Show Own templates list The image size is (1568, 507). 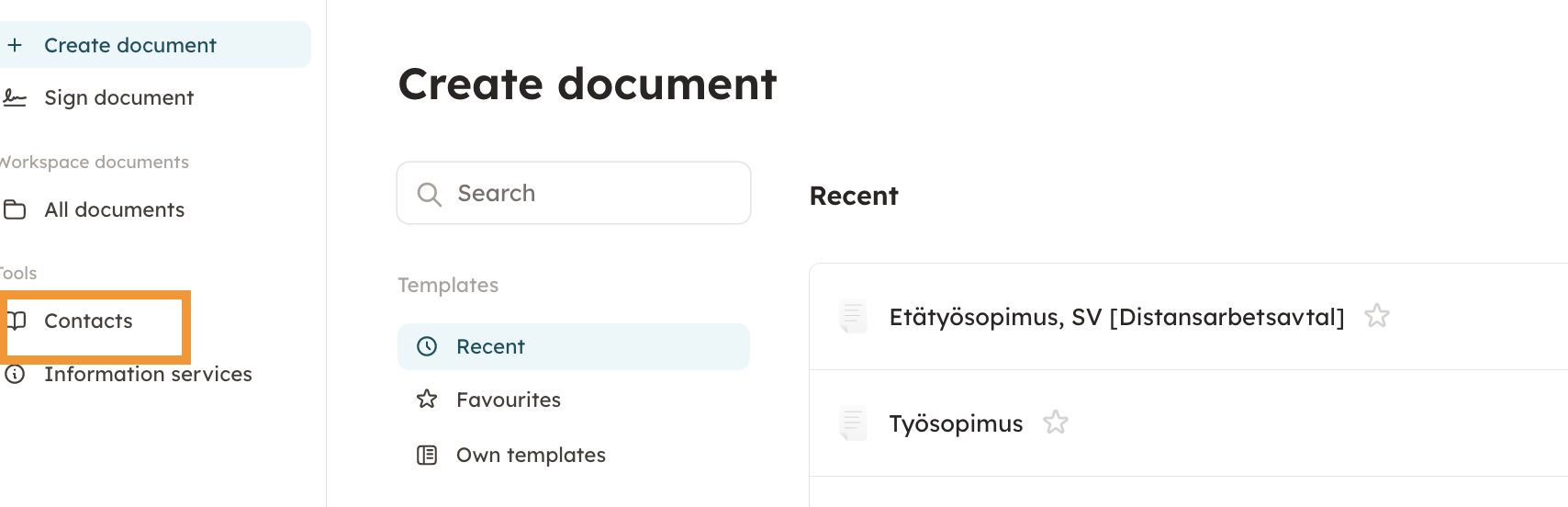[x=531, y=455]
